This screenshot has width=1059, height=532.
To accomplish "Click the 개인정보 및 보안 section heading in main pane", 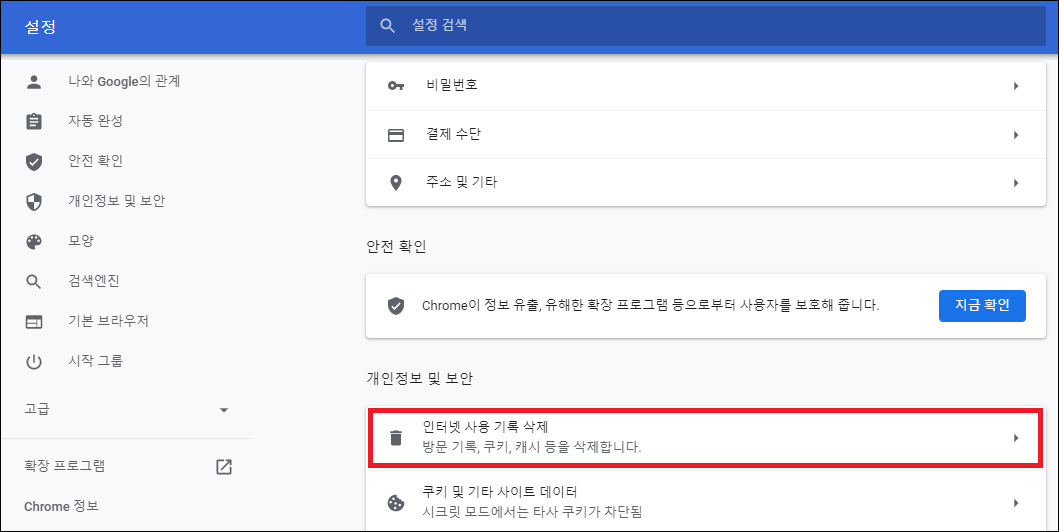I will pos(419,379).
